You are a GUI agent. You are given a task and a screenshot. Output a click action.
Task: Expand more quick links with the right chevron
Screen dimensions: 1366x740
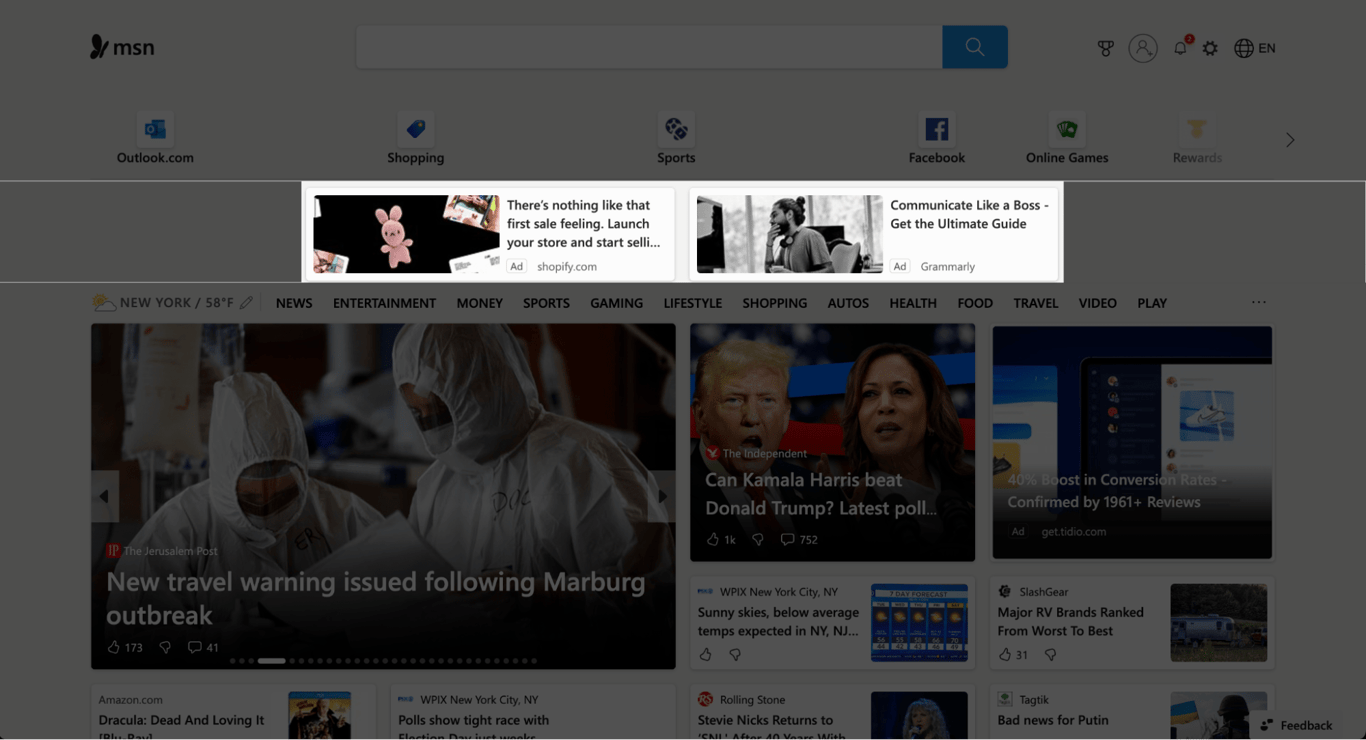pos(1289,140)
